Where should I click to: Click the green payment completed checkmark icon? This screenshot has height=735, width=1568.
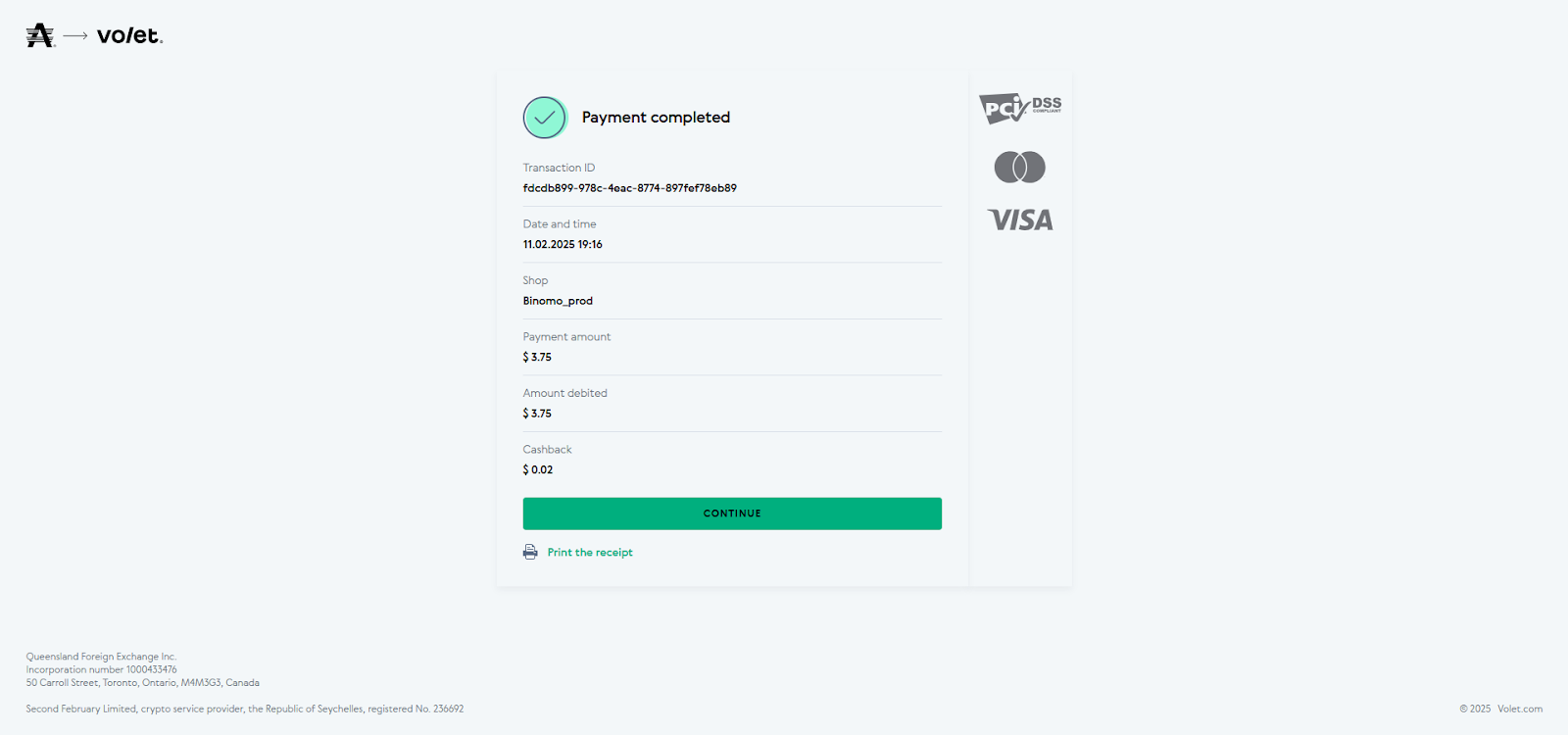[x=545, y=118]
